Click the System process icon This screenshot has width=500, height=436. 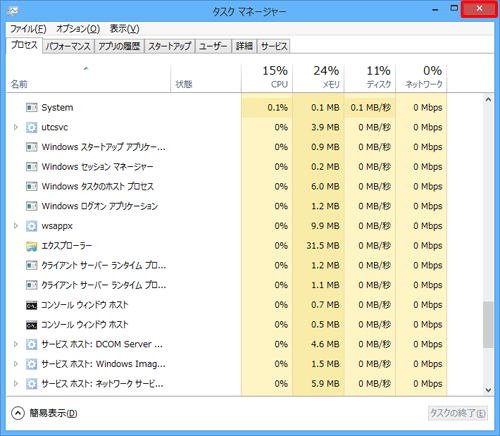(31, 108)
